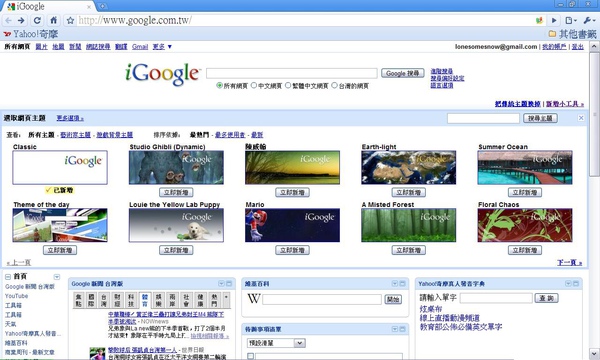Viewport: 600px width, 360px height.
Task: Click the iGoogle logo
Action: tap(163, 74)
